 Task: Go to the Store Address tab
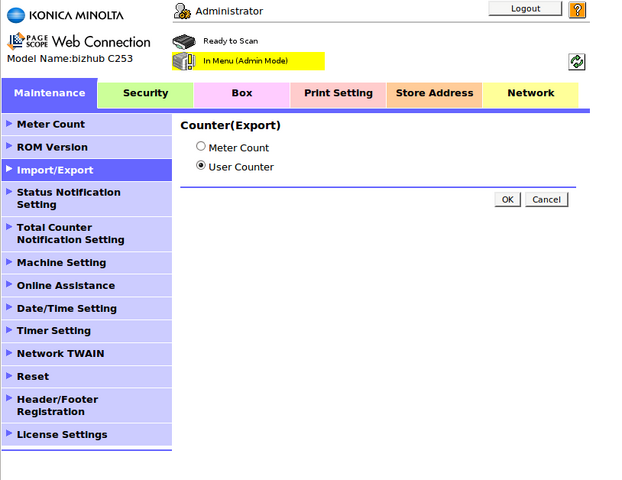coord(434,94)
